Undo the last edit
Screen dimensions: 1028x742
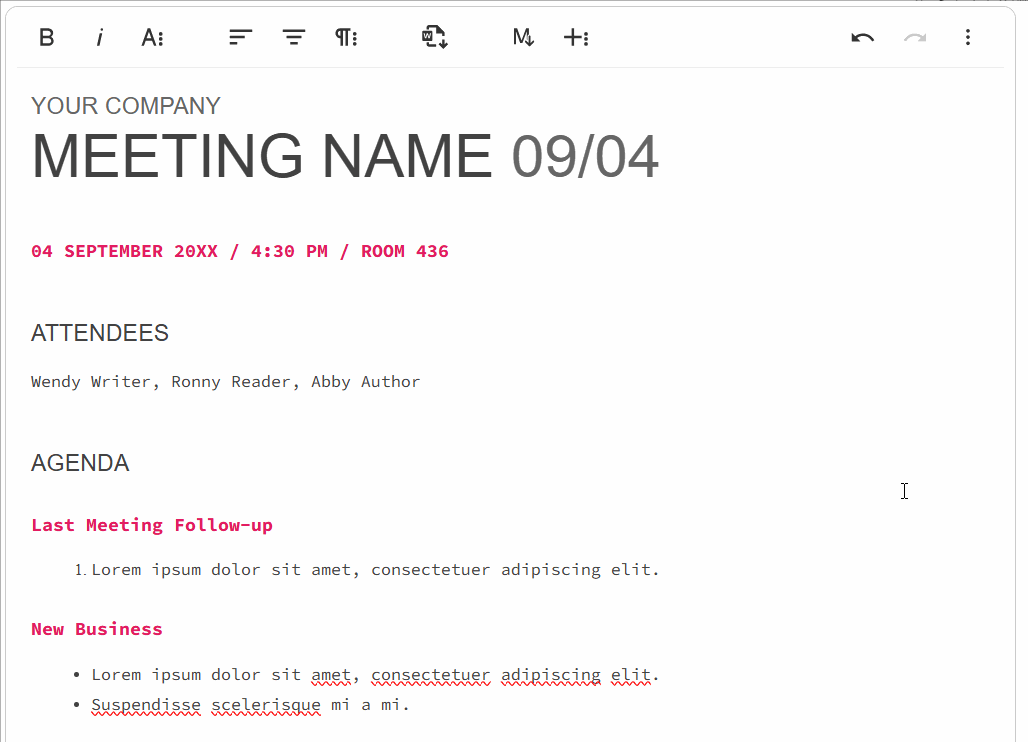point(862,38)
